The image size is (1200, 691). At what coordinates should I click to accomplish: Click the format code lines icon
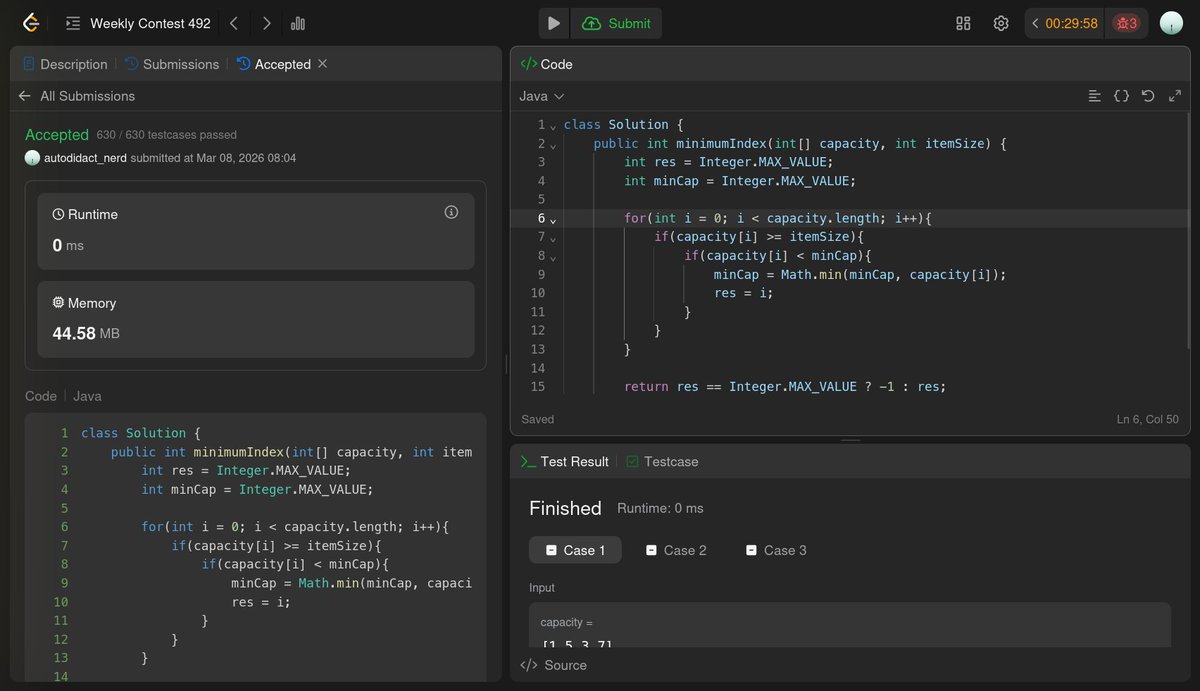pos(1095,96)
